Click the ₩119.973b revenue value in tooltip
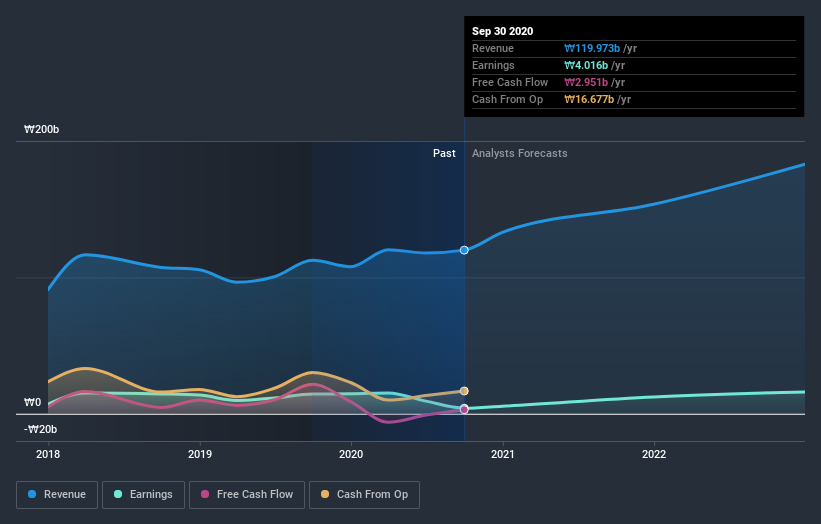Image resolution: width=821 pixels, height=524 pixels. [x=592, y=49]
